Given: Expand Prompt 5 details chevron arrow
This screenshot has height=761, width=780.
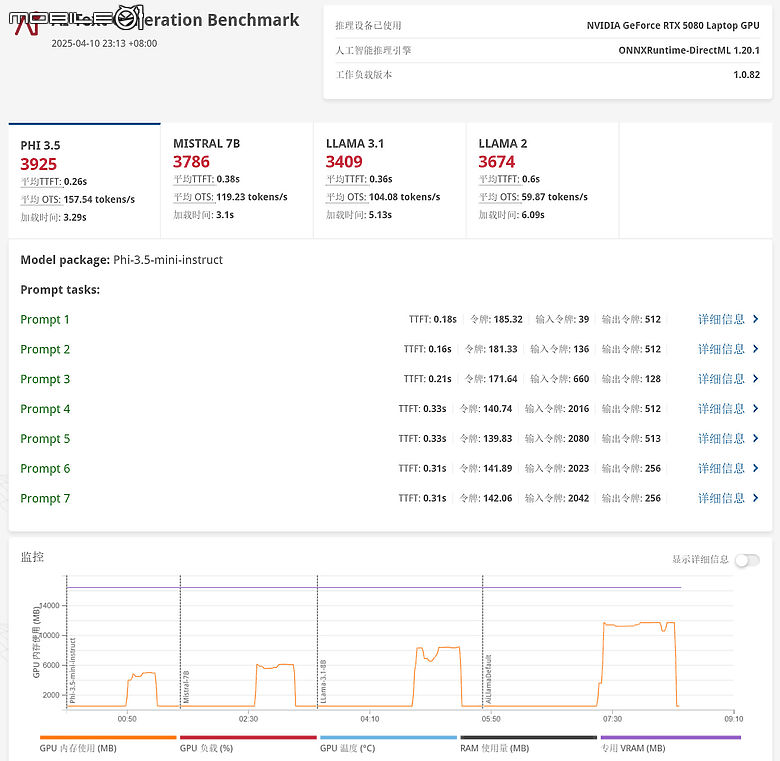Looking at the screenshot, I should [756, 438].
